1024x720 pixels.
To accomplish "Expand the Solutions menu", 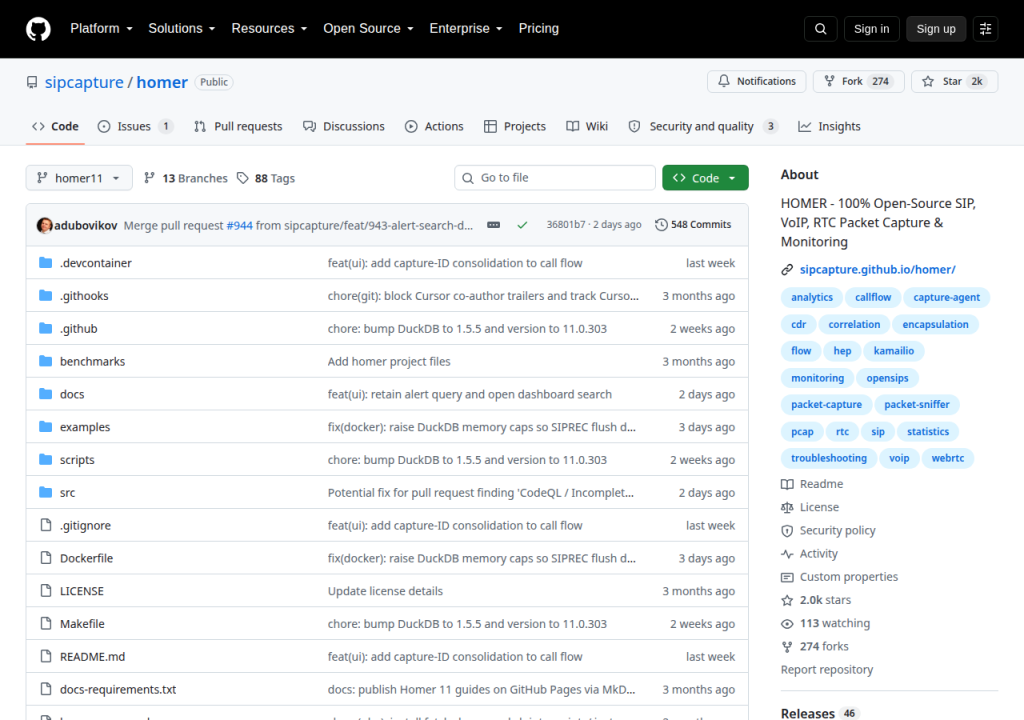I will click(x=182, y=29).
